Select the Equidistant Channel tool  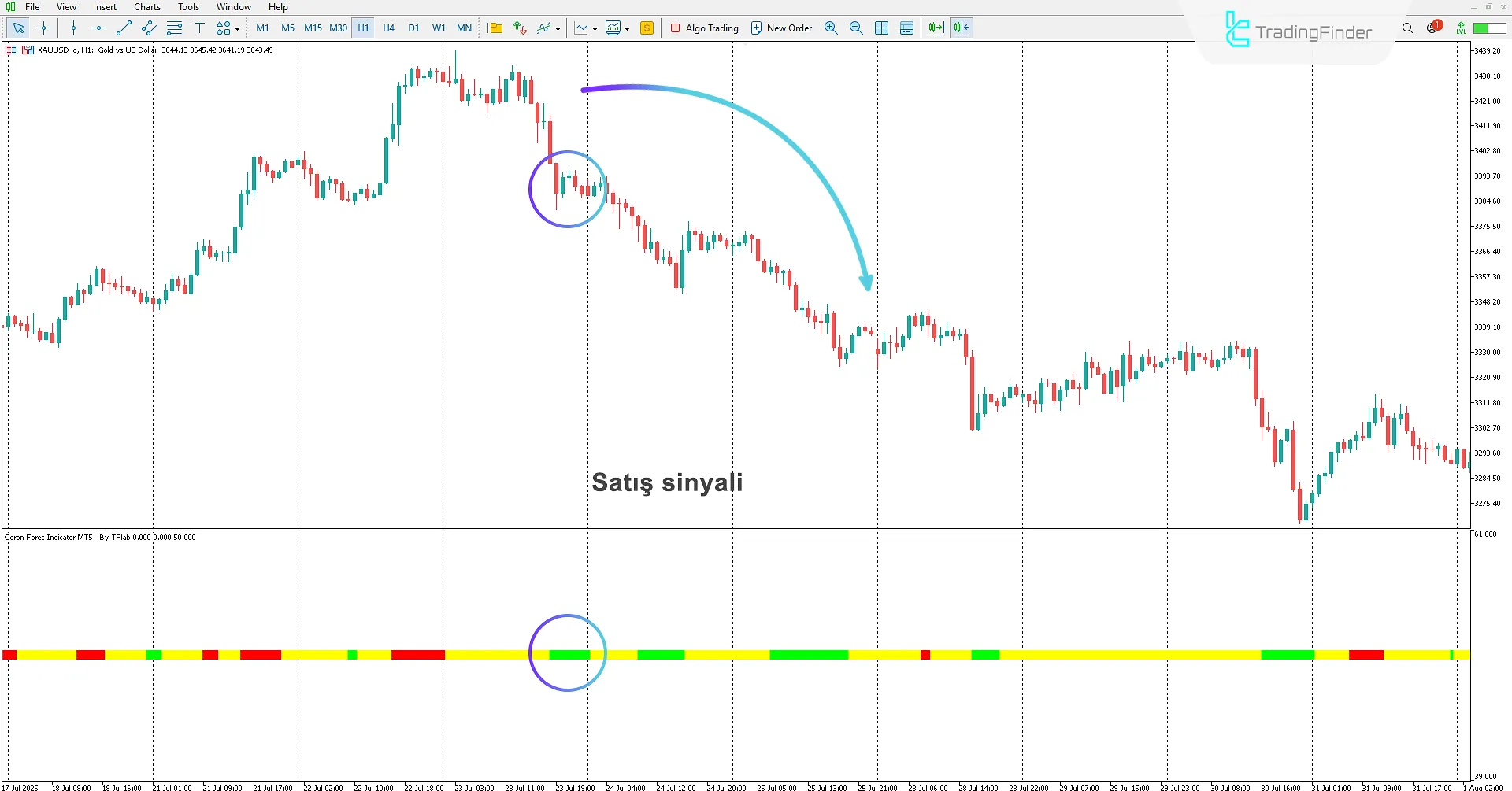[148, 28]
